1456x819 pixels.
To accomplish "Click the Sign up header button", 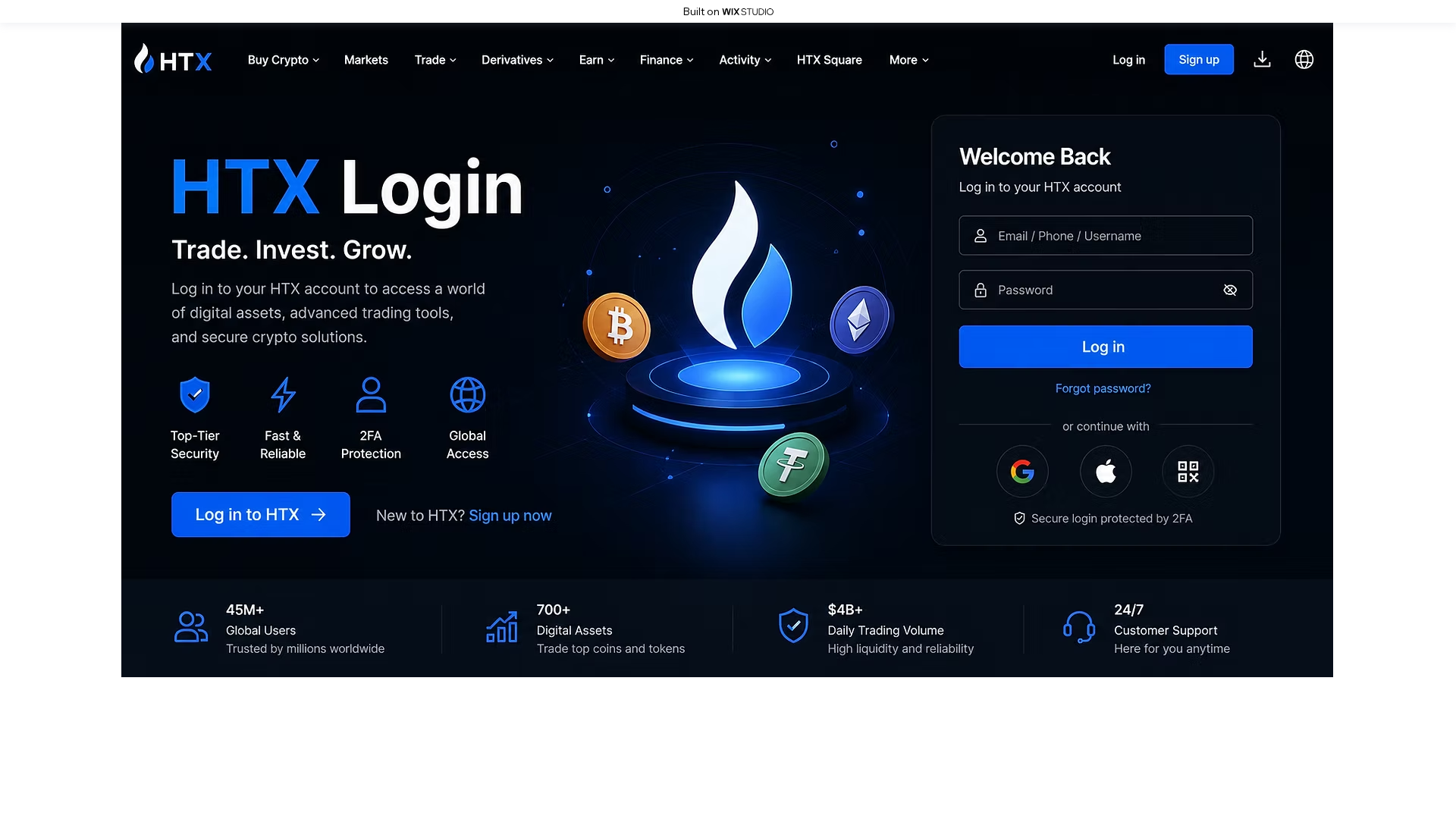I will (x=1198, y=60).
